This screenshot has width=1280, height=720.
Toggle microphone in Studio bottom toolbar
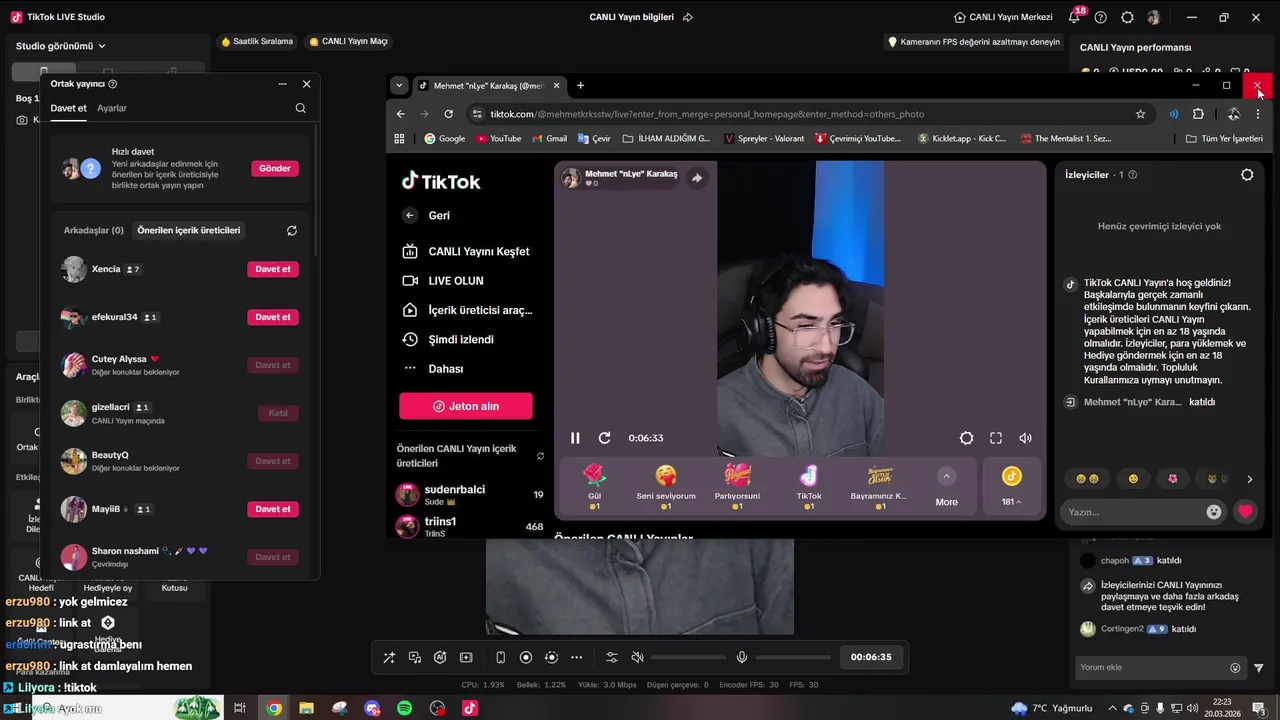click(x=742, y=657)
